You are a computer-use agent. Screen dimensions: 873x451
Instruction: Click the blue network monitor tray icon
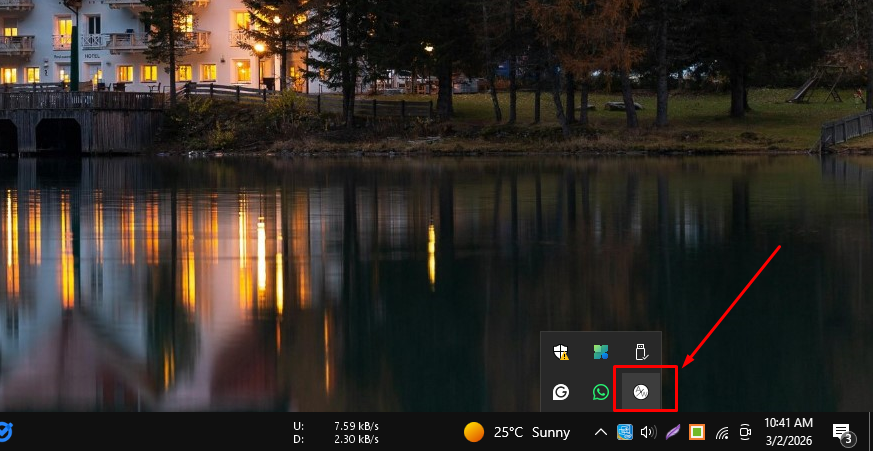(625, 432)
